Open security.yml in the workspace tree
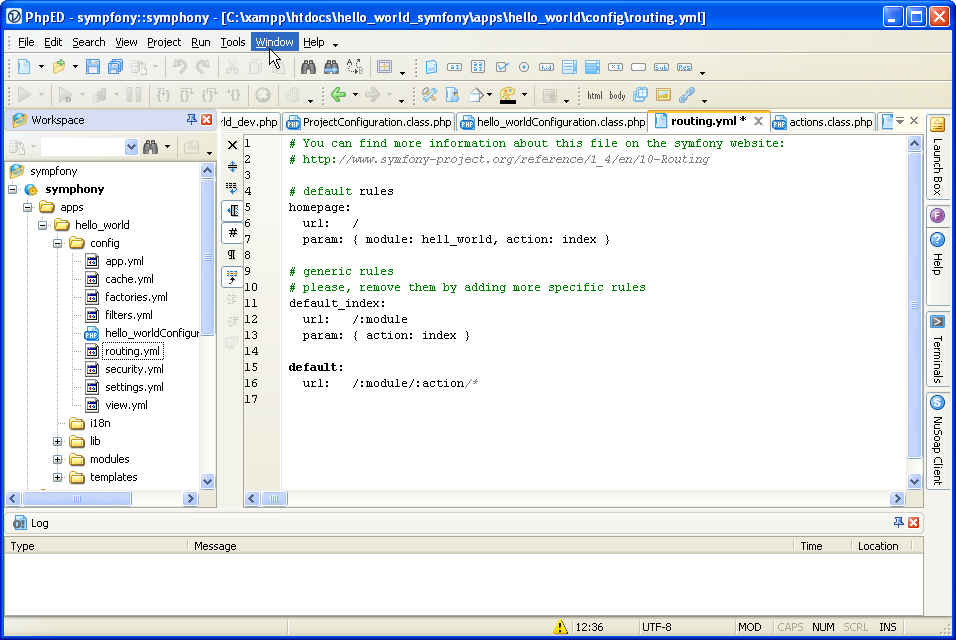 click(x=134, y=369)
